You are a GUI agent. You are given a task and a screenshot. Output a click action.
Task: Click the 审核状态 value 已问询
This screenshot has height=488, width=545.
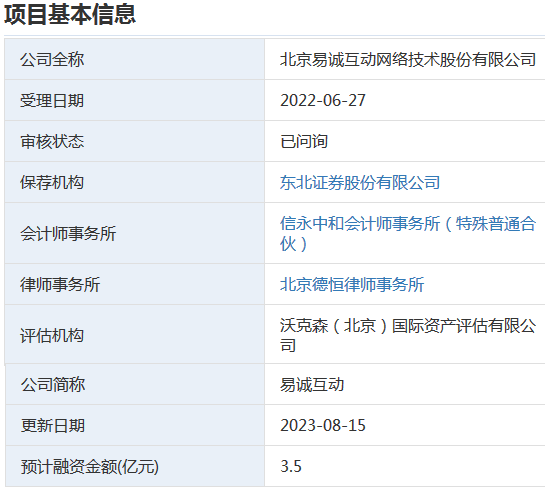[304, 141]
